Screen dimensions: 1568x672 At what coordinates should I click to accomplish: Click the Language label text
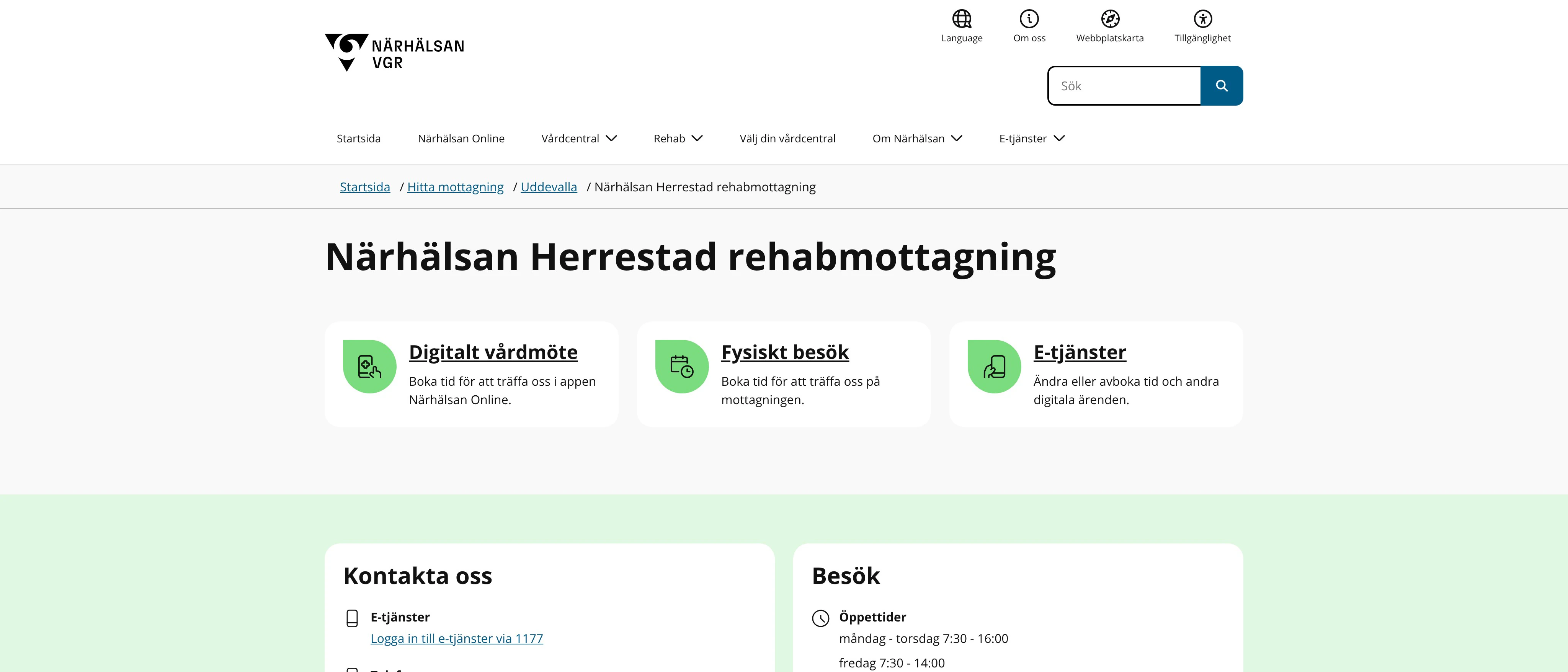[x=962, y=38]
